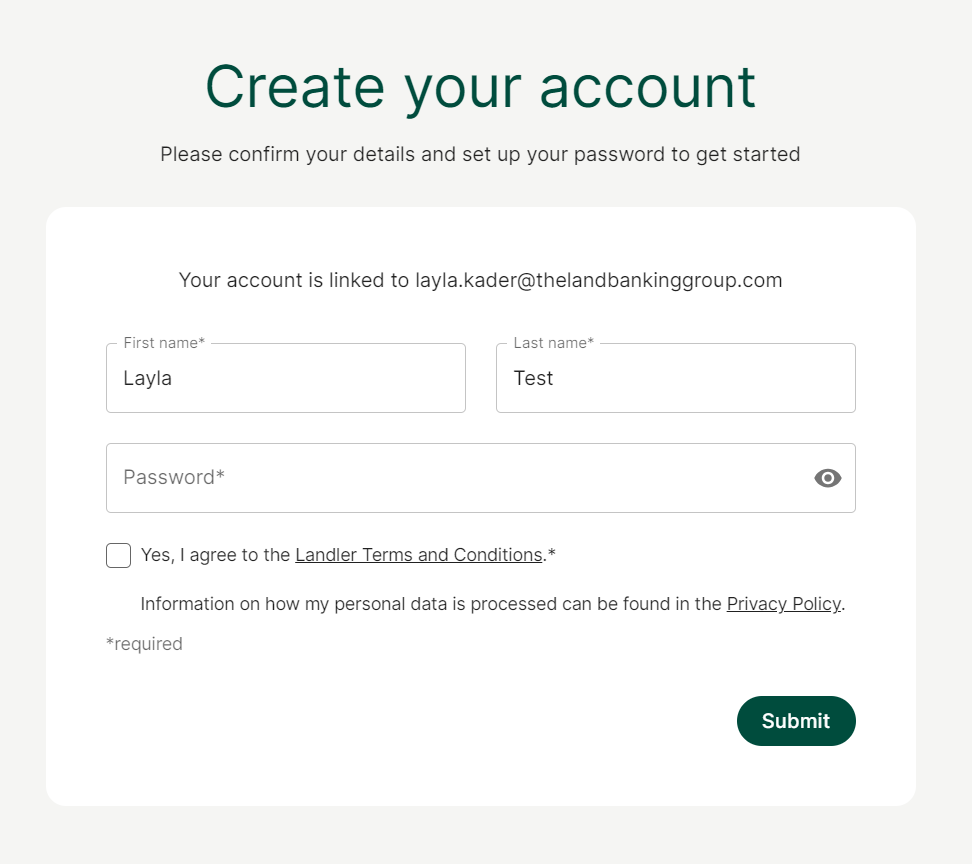
Task: Click into the Password field
Action: tap(460, 478)
